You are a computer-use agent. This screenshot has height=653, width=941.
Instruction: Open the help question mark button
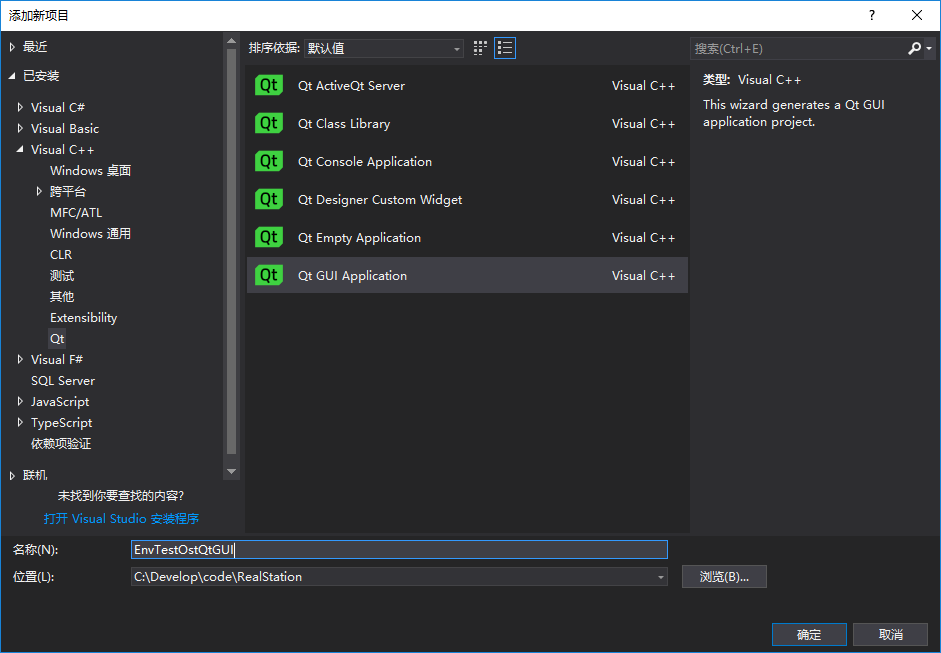(x=872, y=15)
